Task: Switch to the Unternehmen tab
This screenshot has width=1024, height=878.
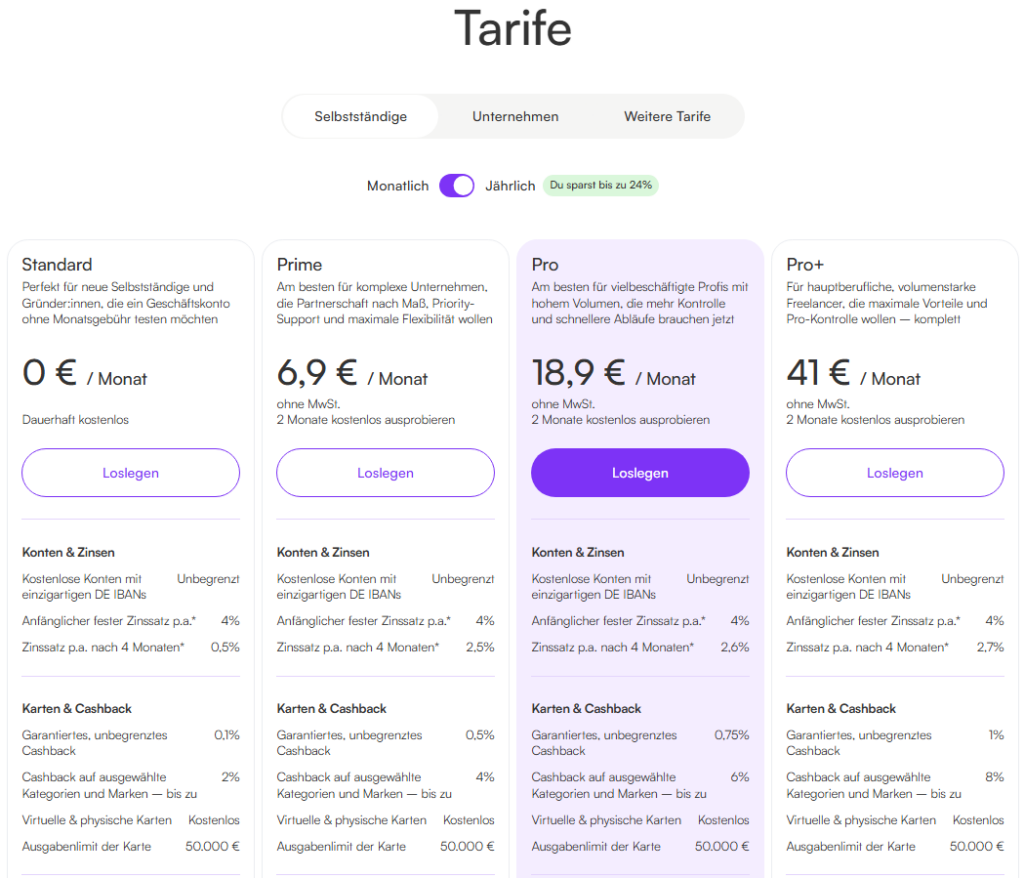Action: 515,116
